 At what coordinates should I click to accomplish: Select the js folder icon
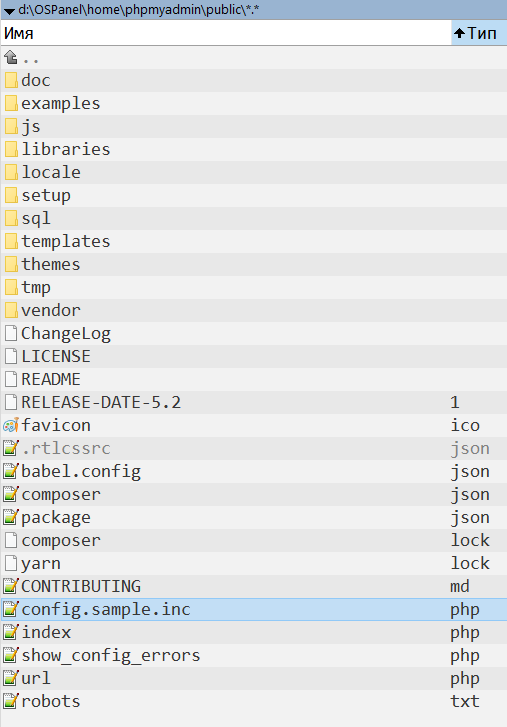(11, 126)
